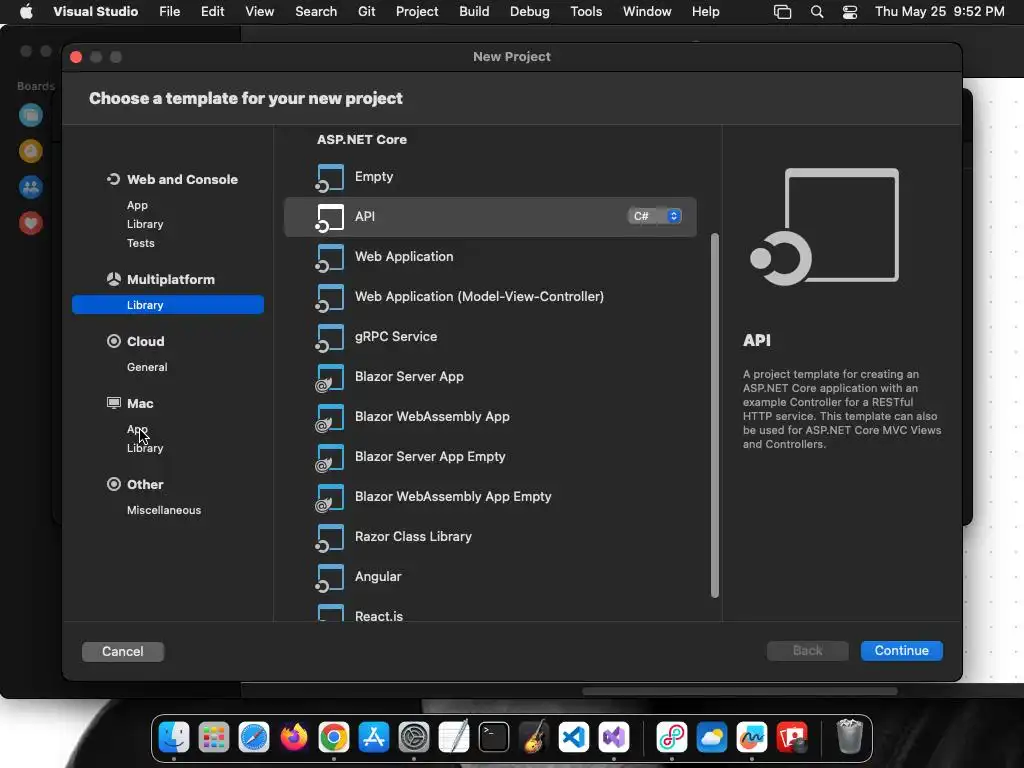Image resolution: width=1024 pixels, height=768 pixels.
Task: Open the Build menu
Action: (x=474, y=12)
